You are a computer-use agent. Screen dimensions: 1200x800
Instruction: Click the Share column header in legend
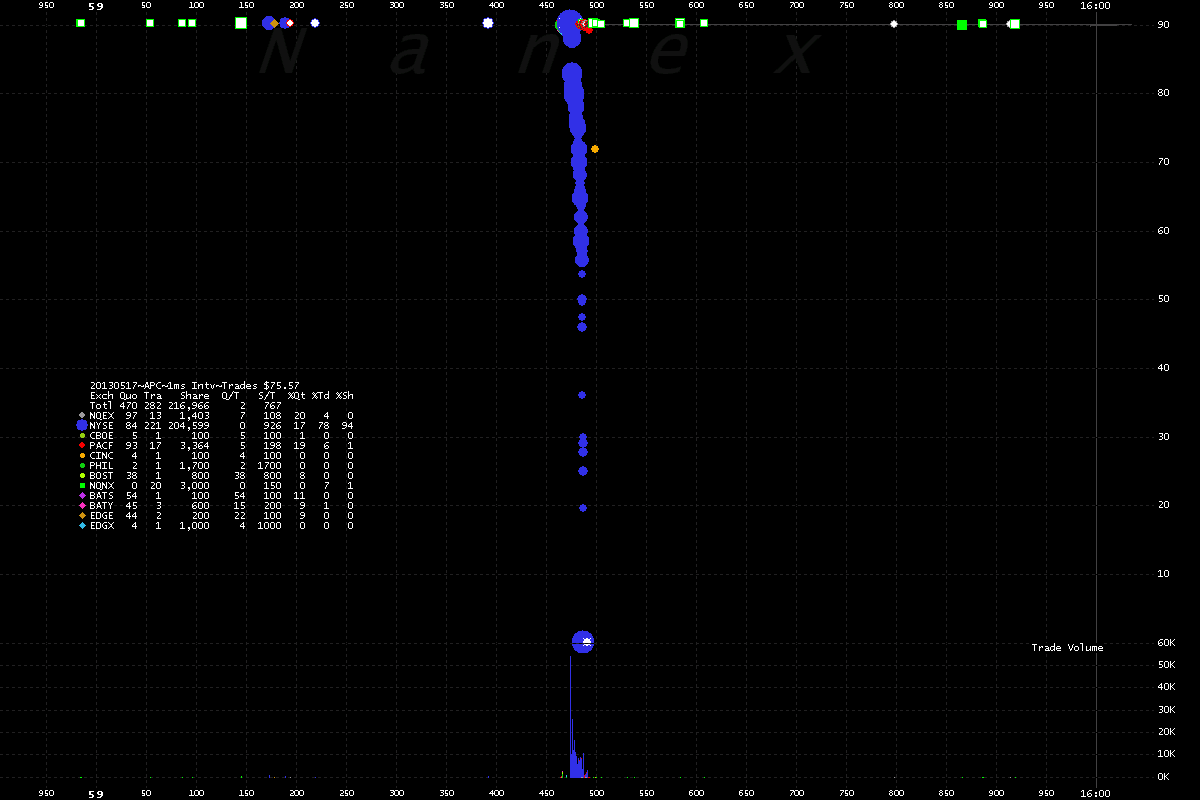pyautogui.click(x=194, y=395)
